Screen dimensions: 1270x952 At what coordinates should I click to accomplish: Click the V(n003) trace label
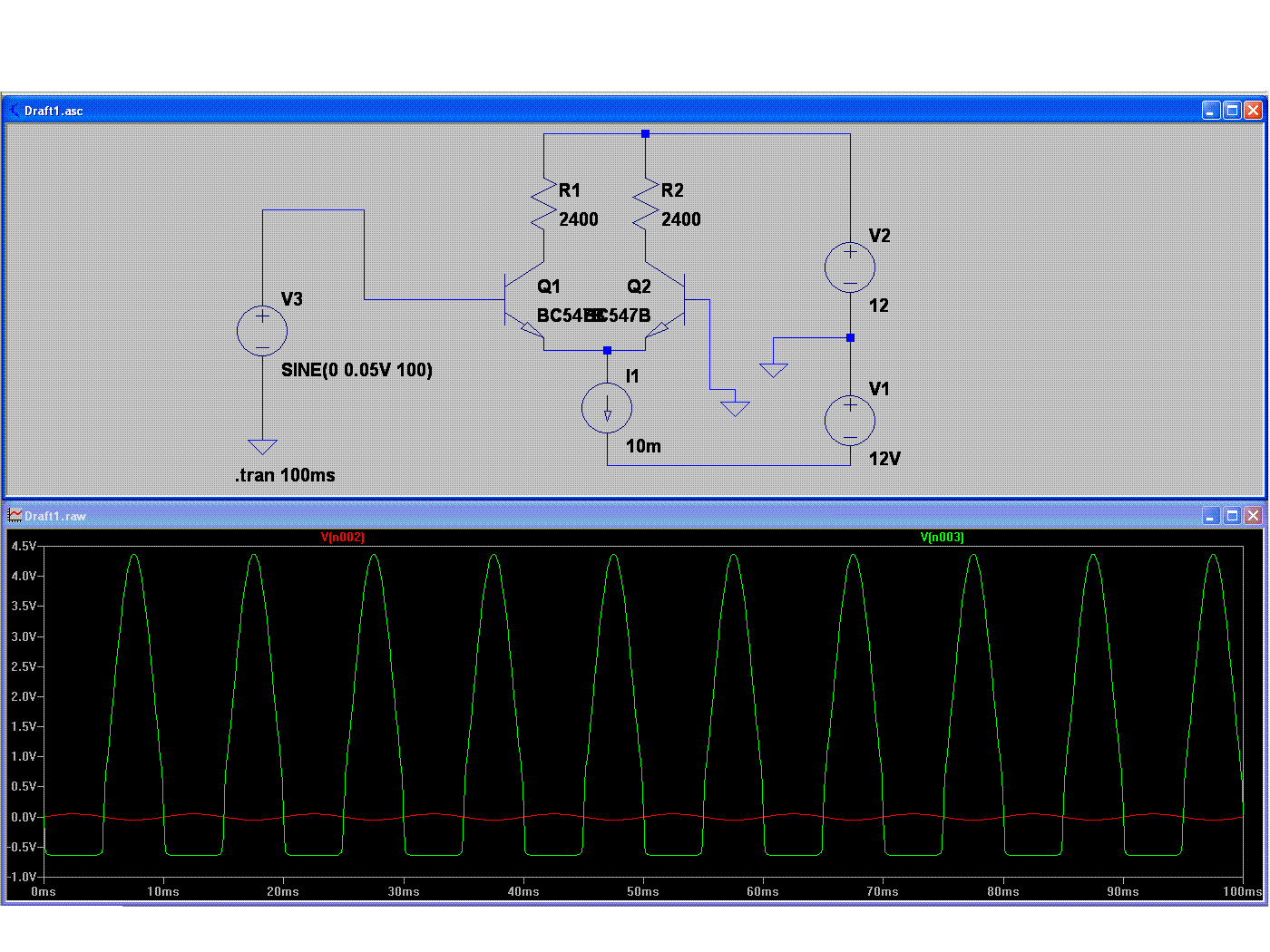coord(943,538)
